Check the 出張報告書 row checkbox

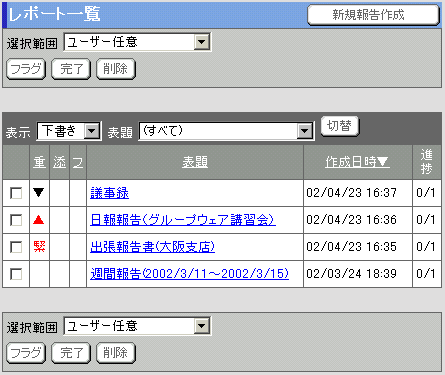point(16,247)
